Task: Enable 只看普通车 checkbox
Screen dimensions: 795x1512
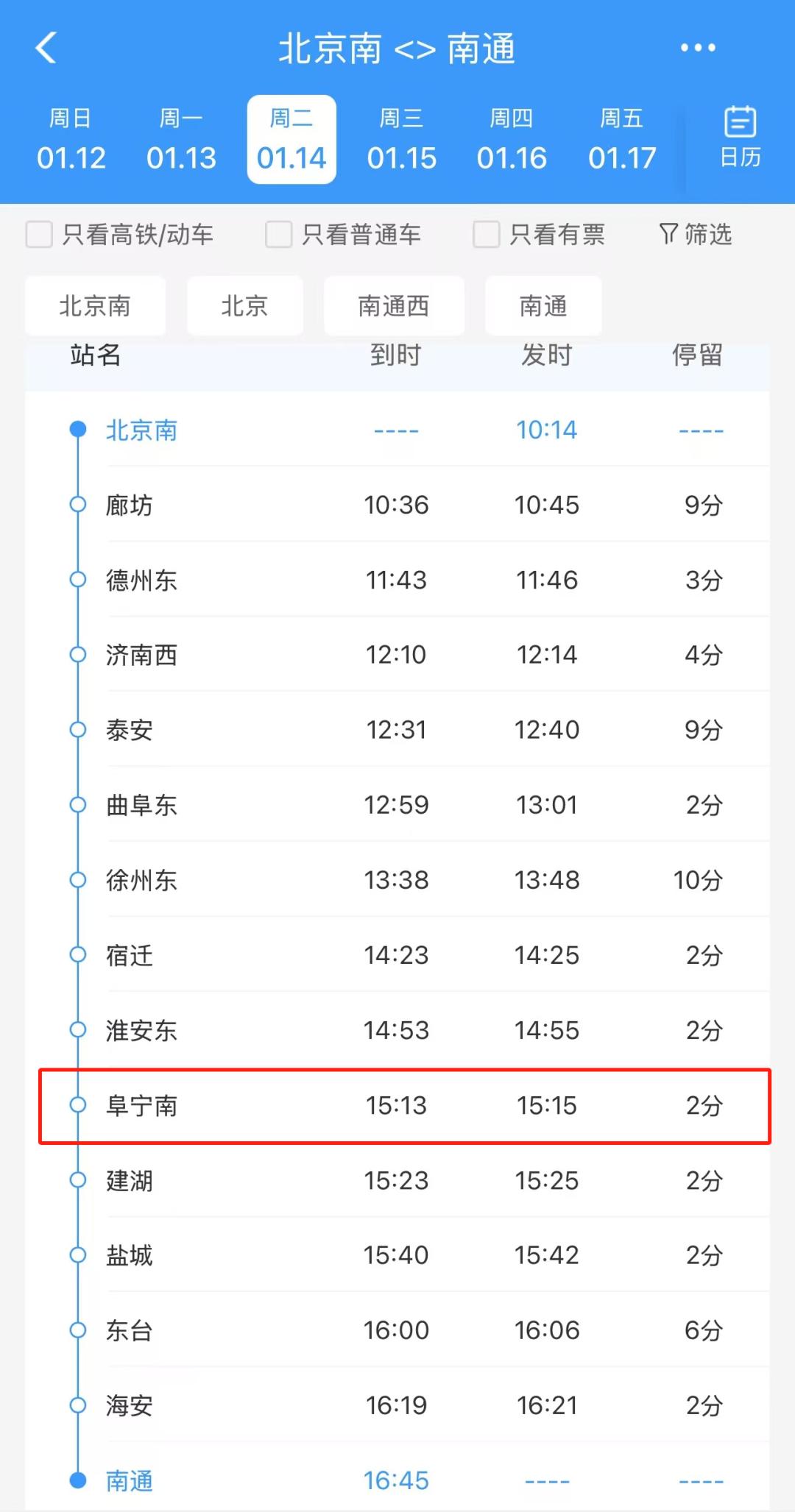Action: [x=279, y=235]
